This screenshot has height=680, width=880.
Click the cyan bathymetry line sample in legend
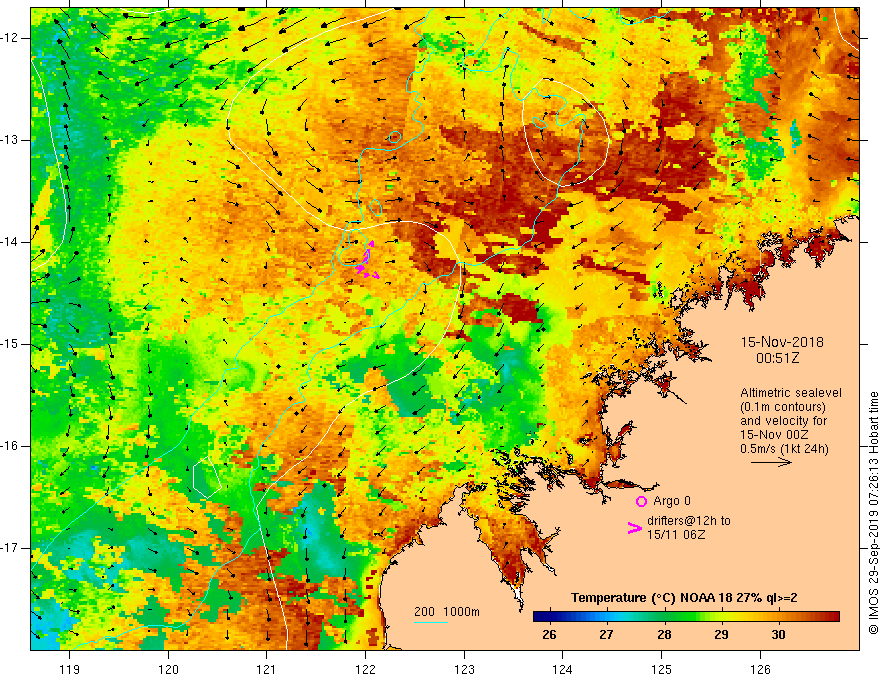[430, 622]
